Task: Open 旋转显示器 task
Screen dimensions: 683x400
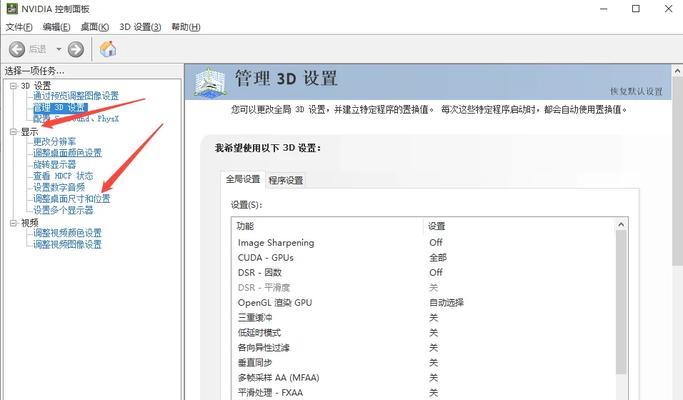Action: [54, 165]
